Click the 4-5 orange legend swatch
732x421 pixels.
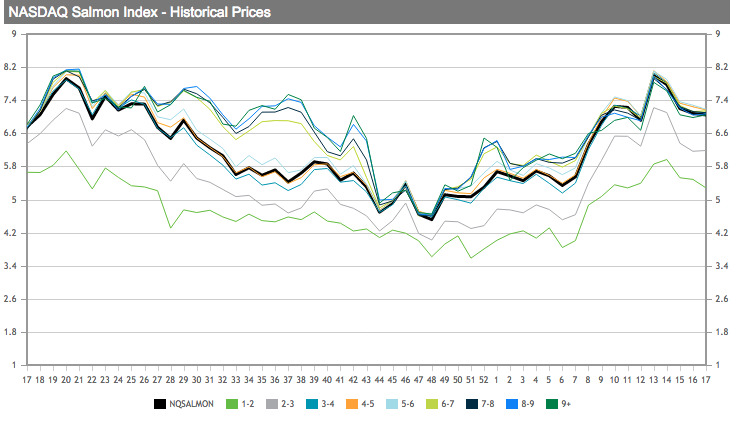352,404
